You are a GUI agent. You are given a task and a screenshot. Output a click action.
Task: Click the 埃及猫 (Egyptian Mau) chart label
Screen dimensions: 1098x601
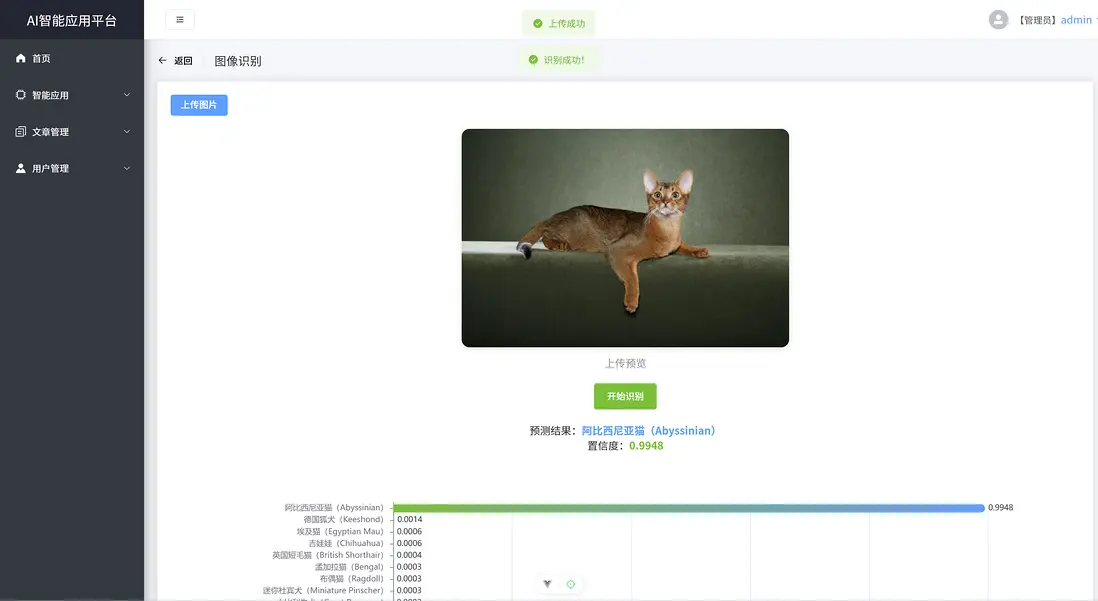tap(340, 531)
